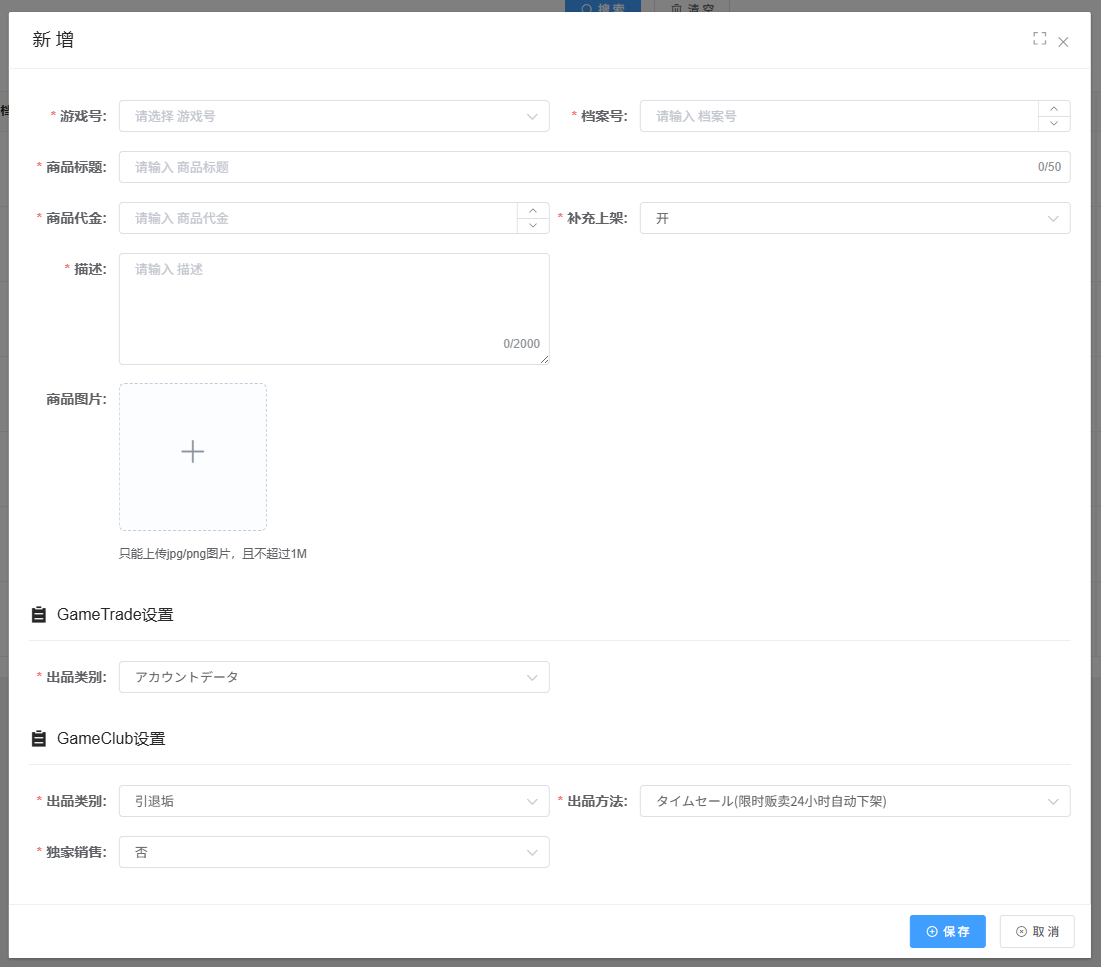Image resolution: width=1101 pixels, height=967 pixels.
Task: Open the 游戏号 dropdown
Action: (334, 116)
